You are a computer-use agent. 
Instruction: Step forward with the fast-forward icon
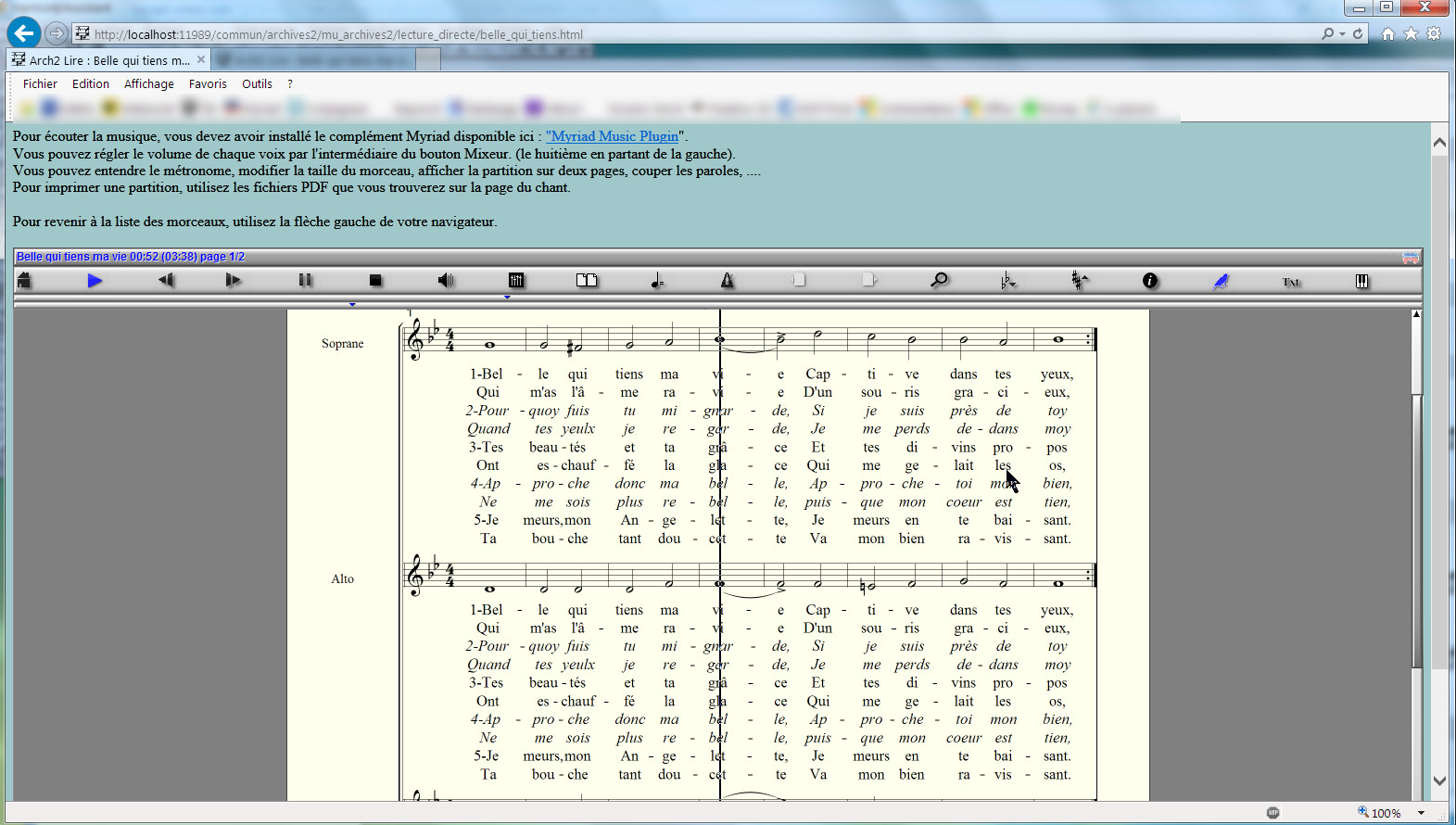coord(234,280)
